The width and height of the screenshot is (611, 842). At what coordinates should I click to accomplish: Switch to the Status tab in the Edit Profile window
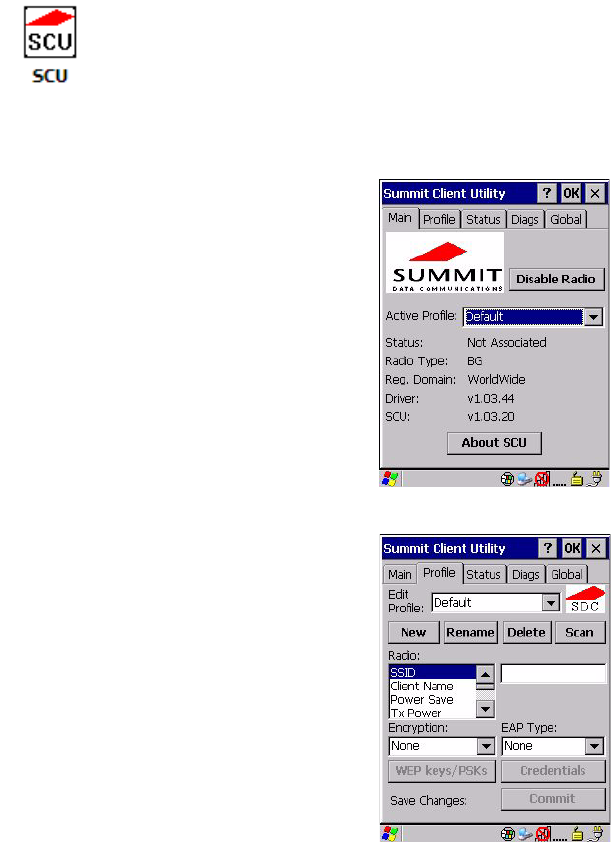click(x=483, y=575)
